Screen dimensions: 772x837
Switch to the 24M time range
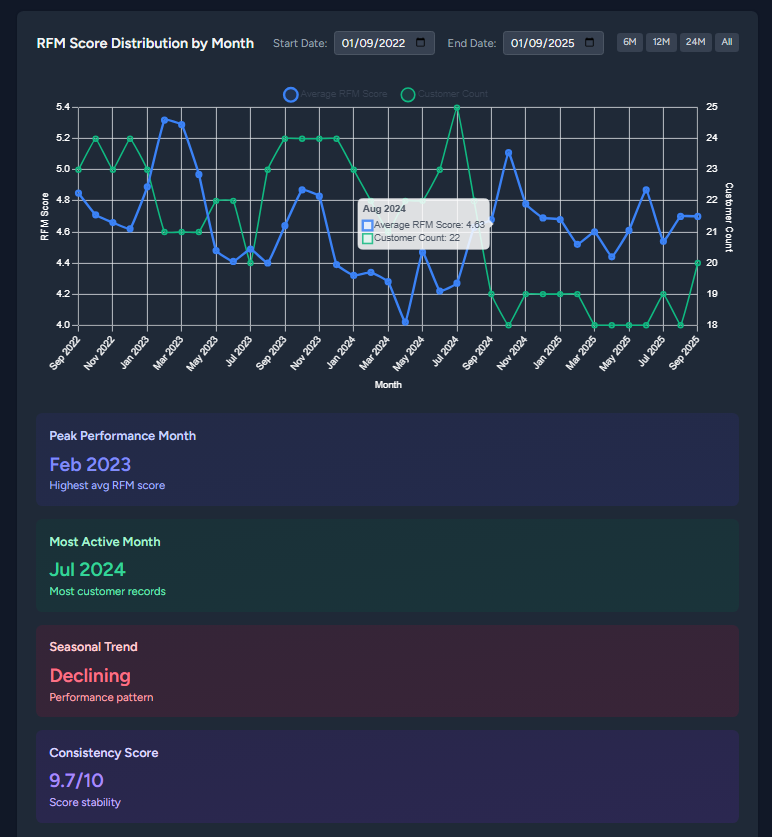click(695, 42)
